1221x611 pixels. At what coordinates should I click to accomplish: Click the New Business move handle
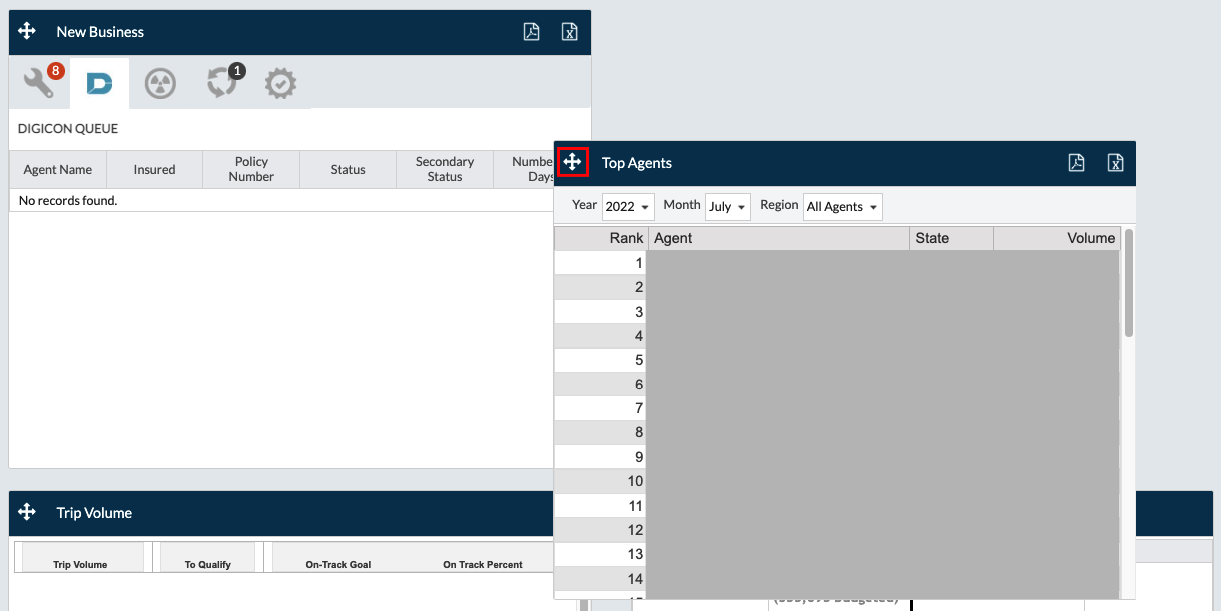26,31
